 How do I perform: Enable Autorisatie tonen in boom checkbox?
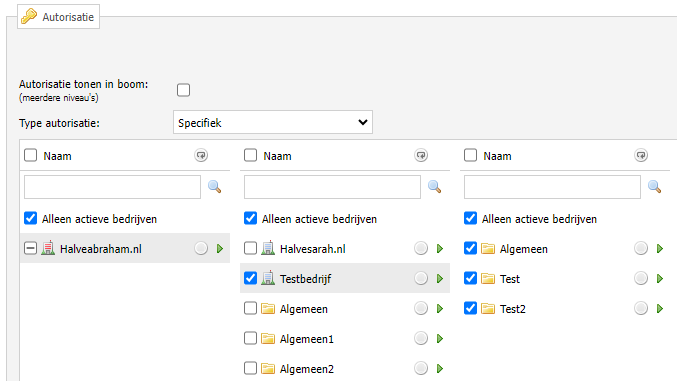pos(183,90)
